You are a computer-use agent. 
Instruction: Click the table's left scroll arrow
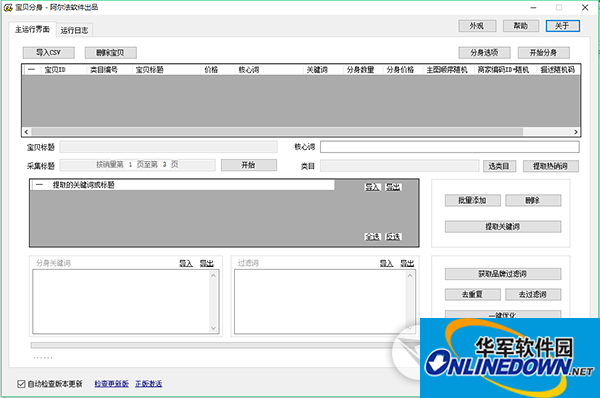(26, 132)
